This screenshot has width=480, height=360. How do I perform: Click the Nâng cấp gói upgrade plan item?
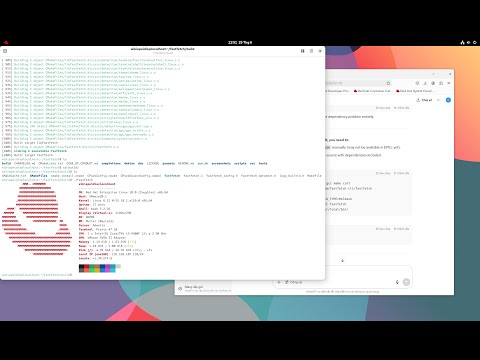point(204,289)
